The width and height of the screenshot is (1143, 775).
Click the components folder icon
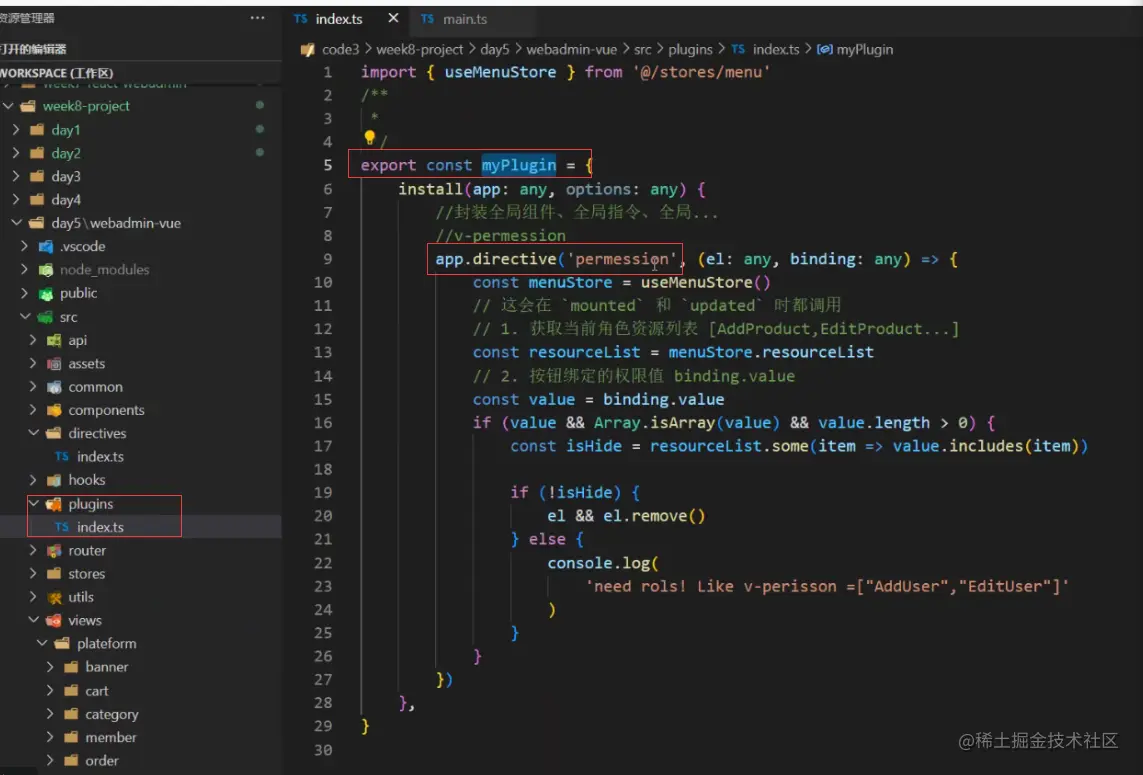(54, 410)
